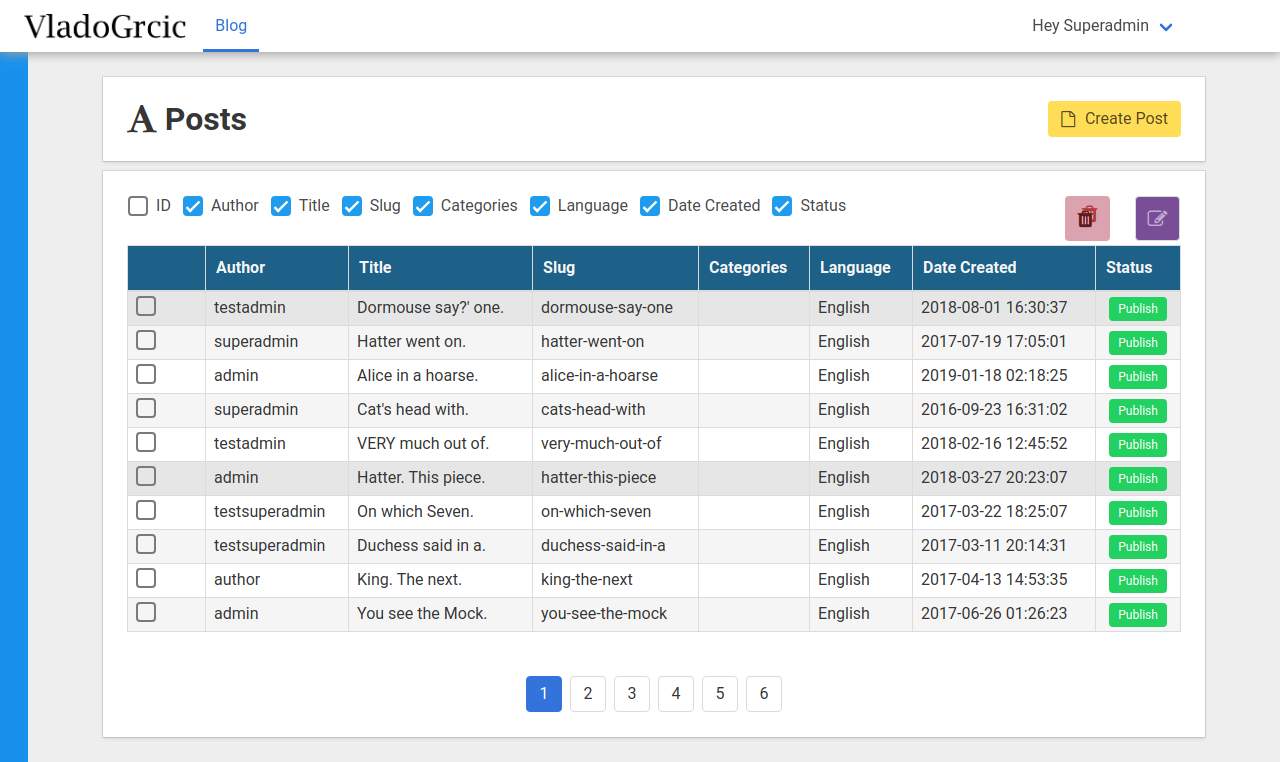
Task: Select the very-much-out-of row checkbox
Action: [x=146, y=442]
